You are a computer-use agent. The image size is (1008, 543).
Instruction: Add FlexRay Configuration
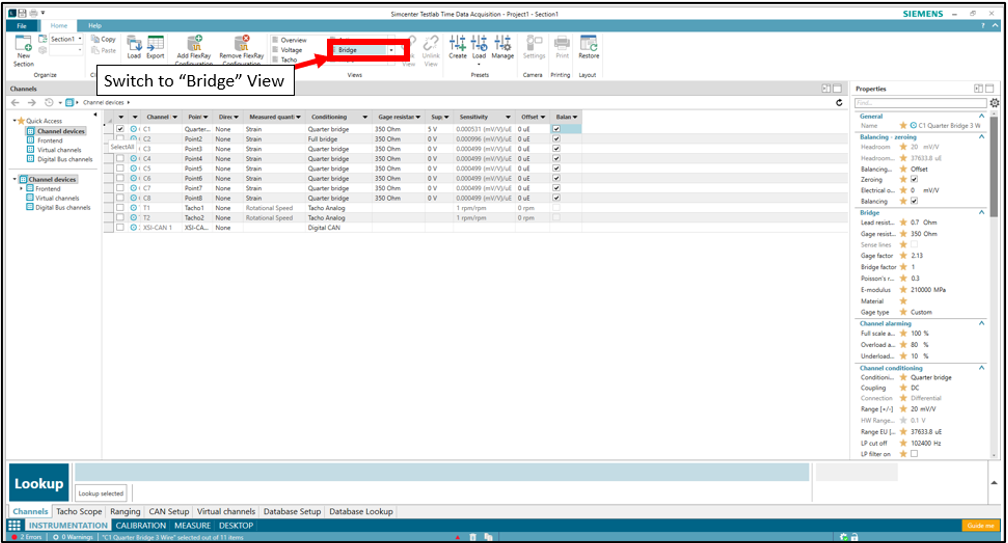point(194,50)
